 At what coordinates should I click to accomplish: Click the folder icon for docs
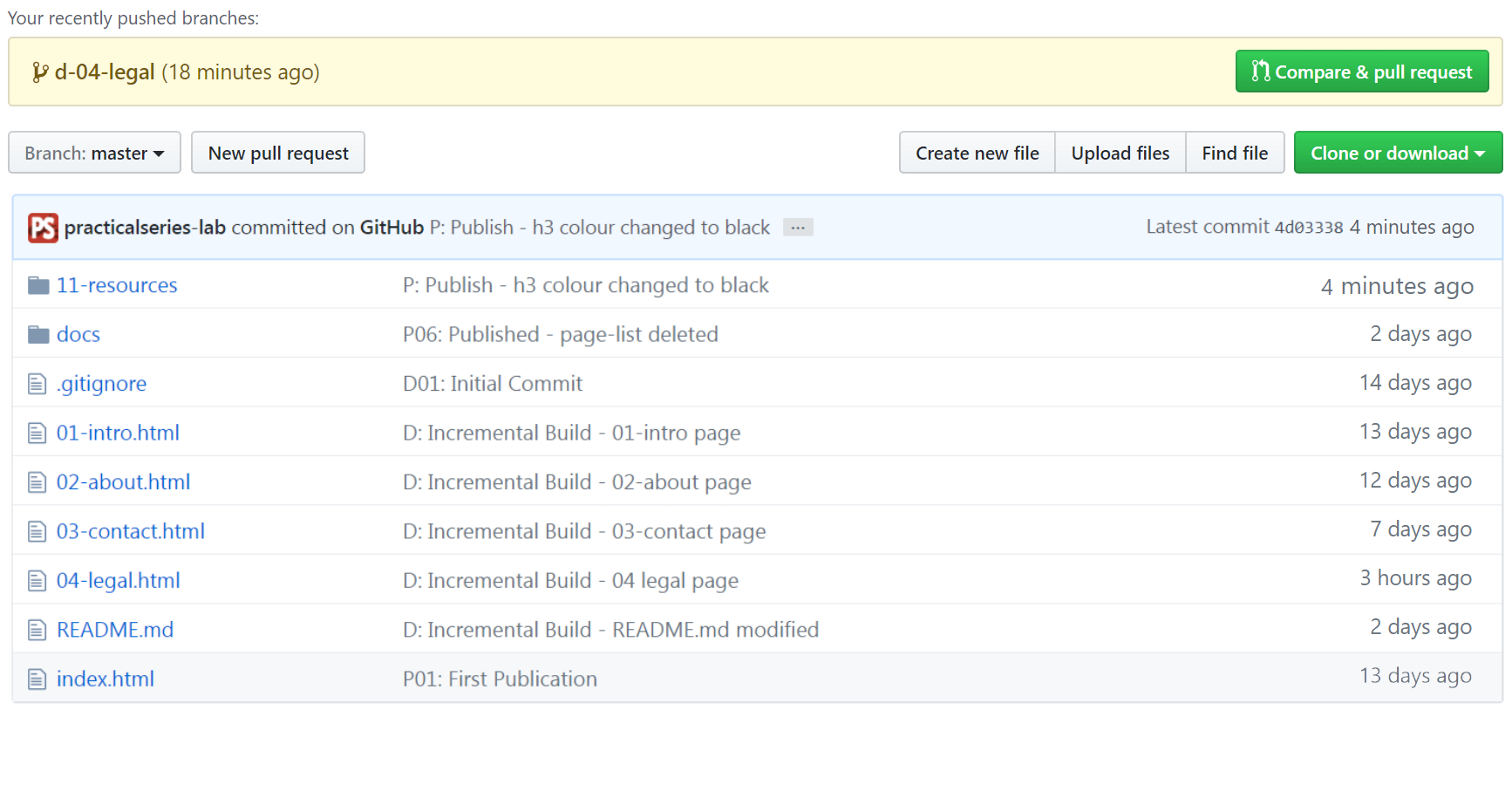[38, 334]
